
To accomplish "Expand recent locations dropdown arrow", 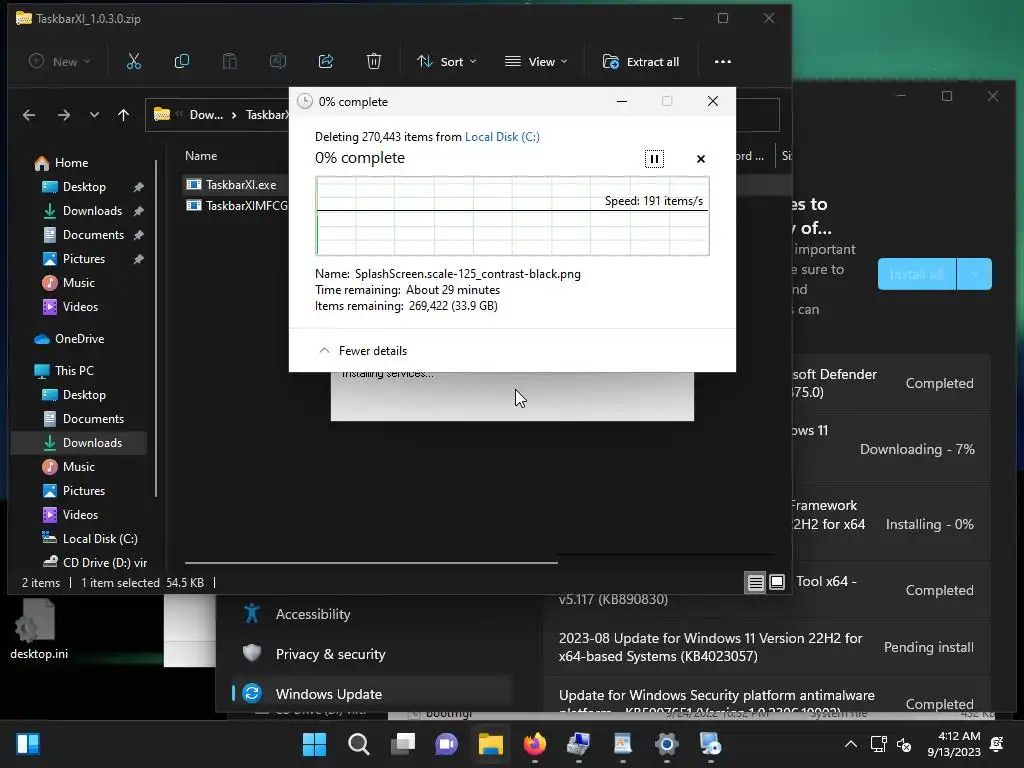I will (94, 115).
